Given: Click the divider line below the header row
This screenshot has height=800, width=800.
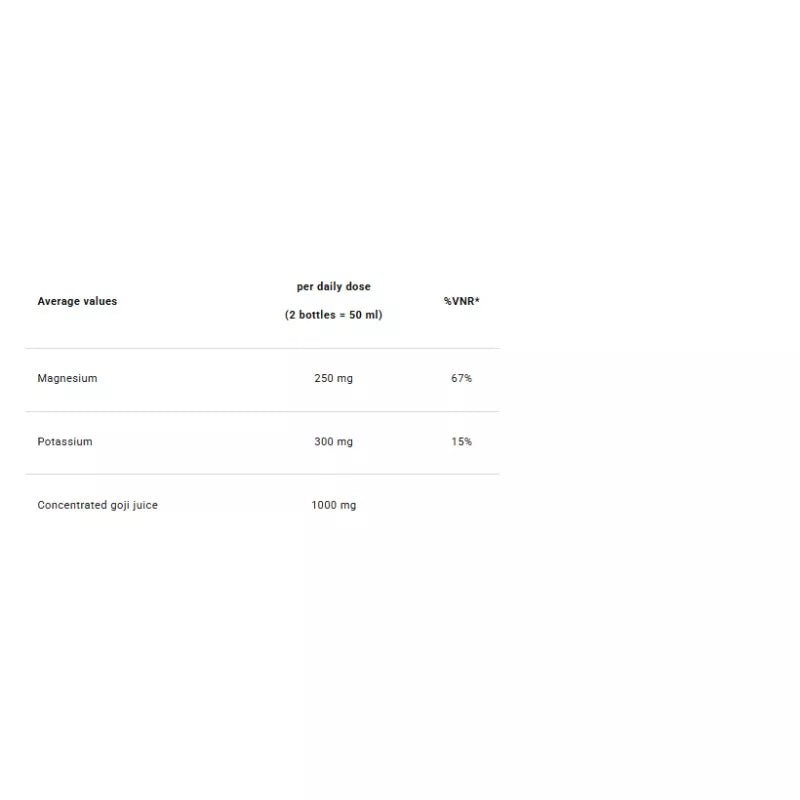Looking at the screenshot, I should pyautogui.click(x=262, y=348).
